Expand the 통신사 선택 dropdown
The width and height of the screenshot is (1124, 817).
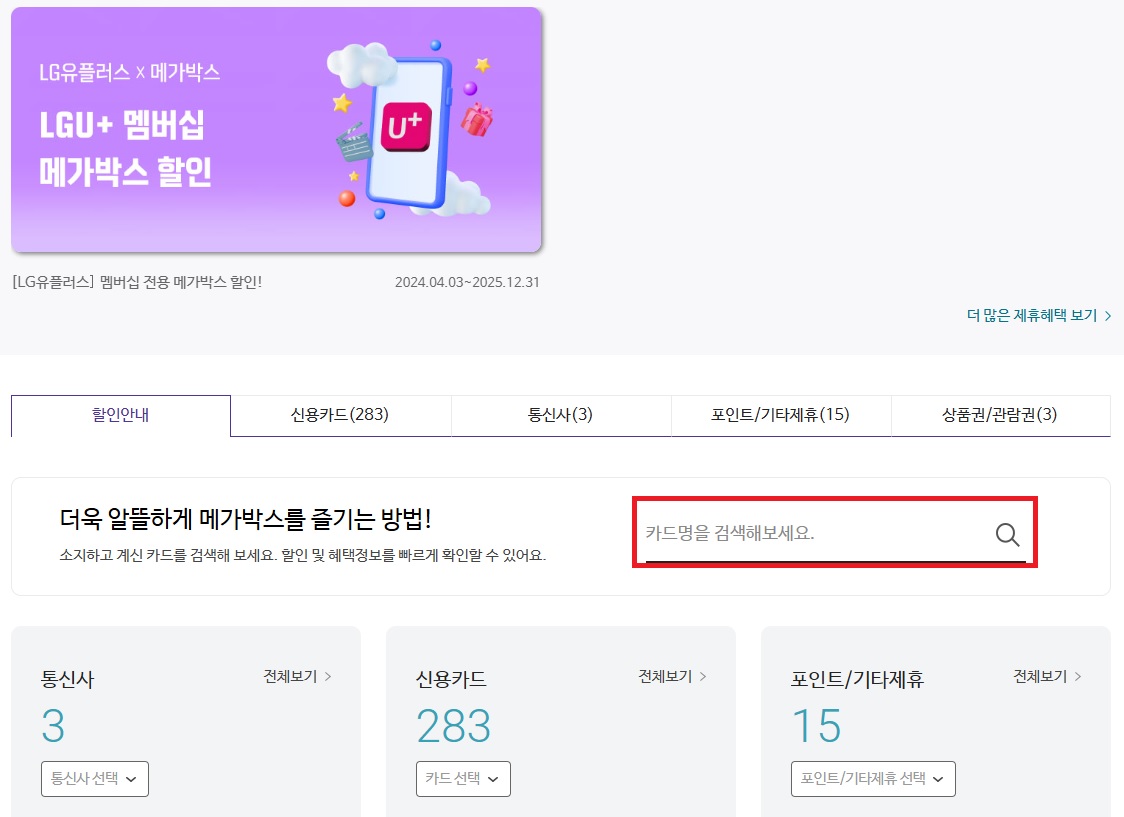click(95, 779)
